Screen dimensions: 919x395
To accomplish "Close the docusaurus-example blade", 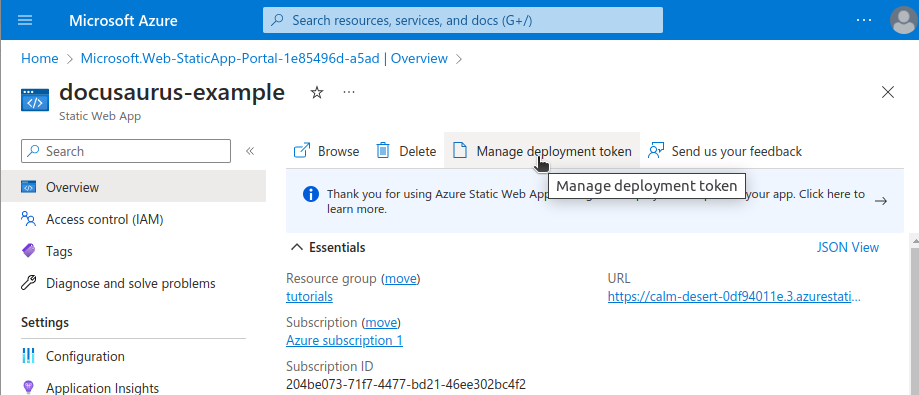I will [888, 92].
